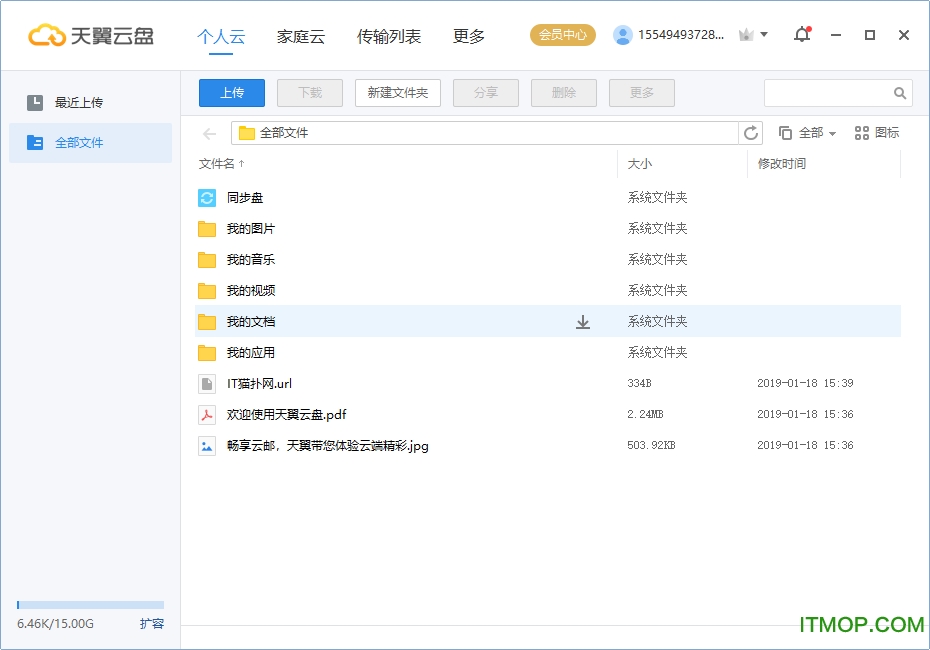The image size is (930, 650).
Task: Click the search magnifier icon
Action: click(900, 93)
